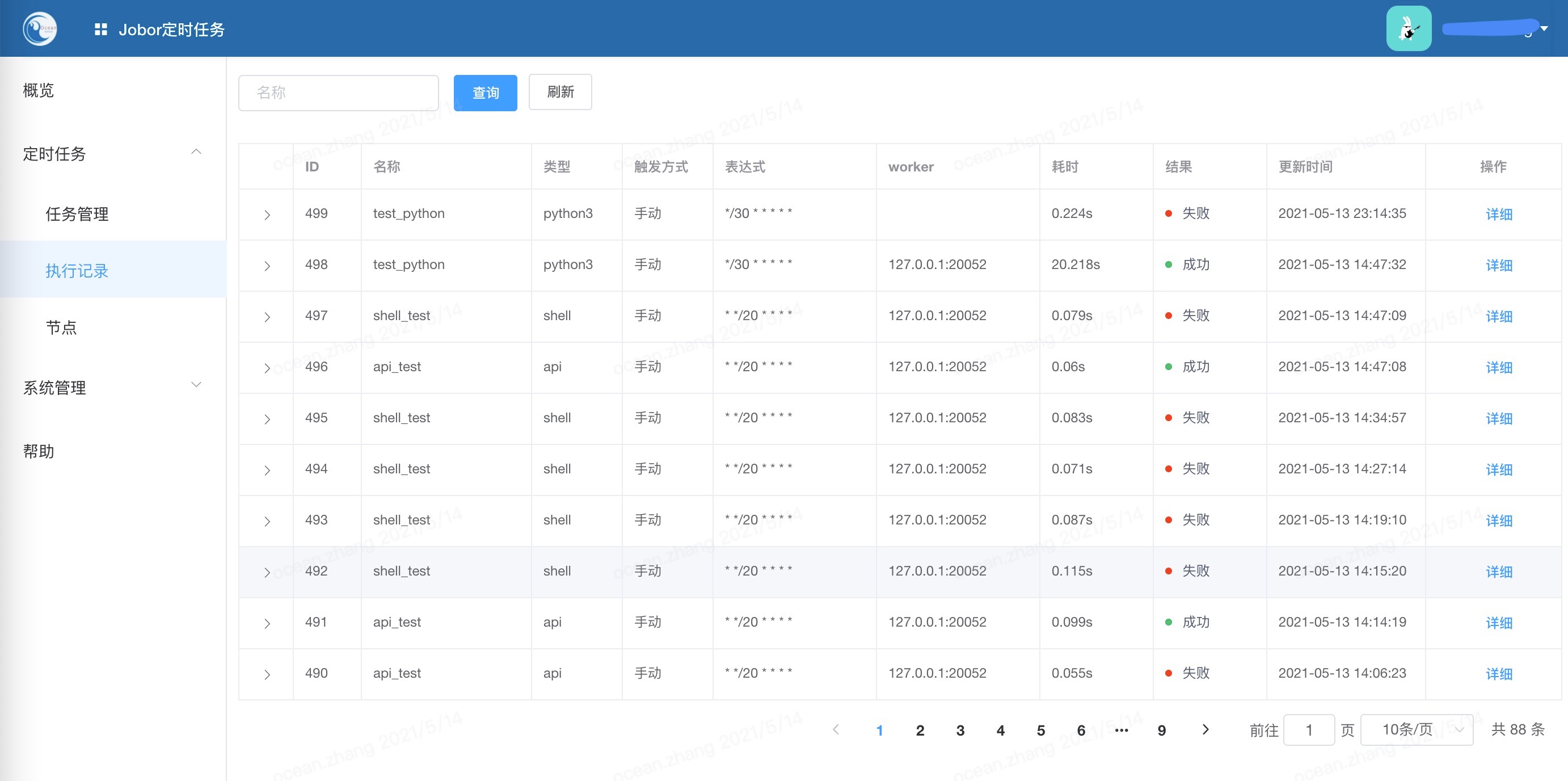
Task: Focus the 名称 search input field
Action: point(339,93)
